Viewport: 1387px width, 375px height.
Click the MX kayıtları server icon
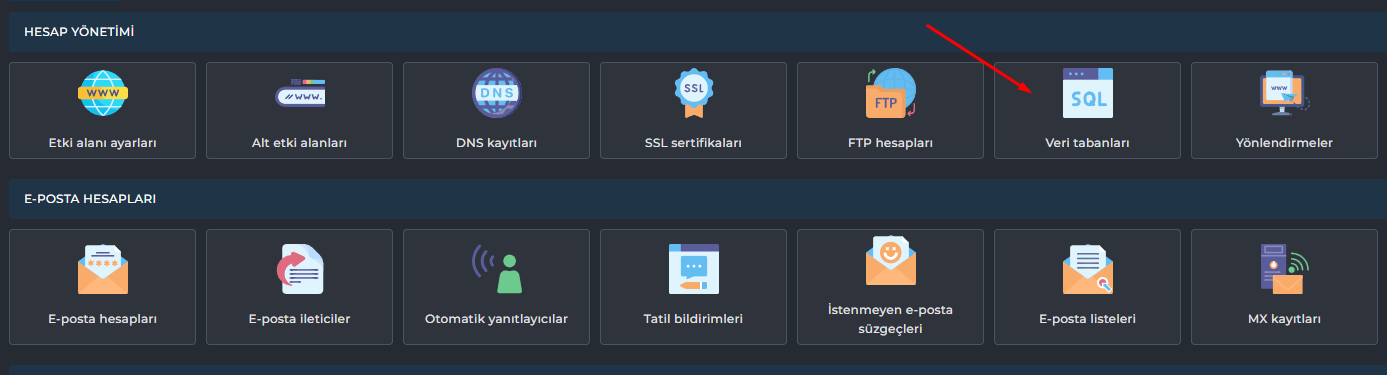[1285, 269]
